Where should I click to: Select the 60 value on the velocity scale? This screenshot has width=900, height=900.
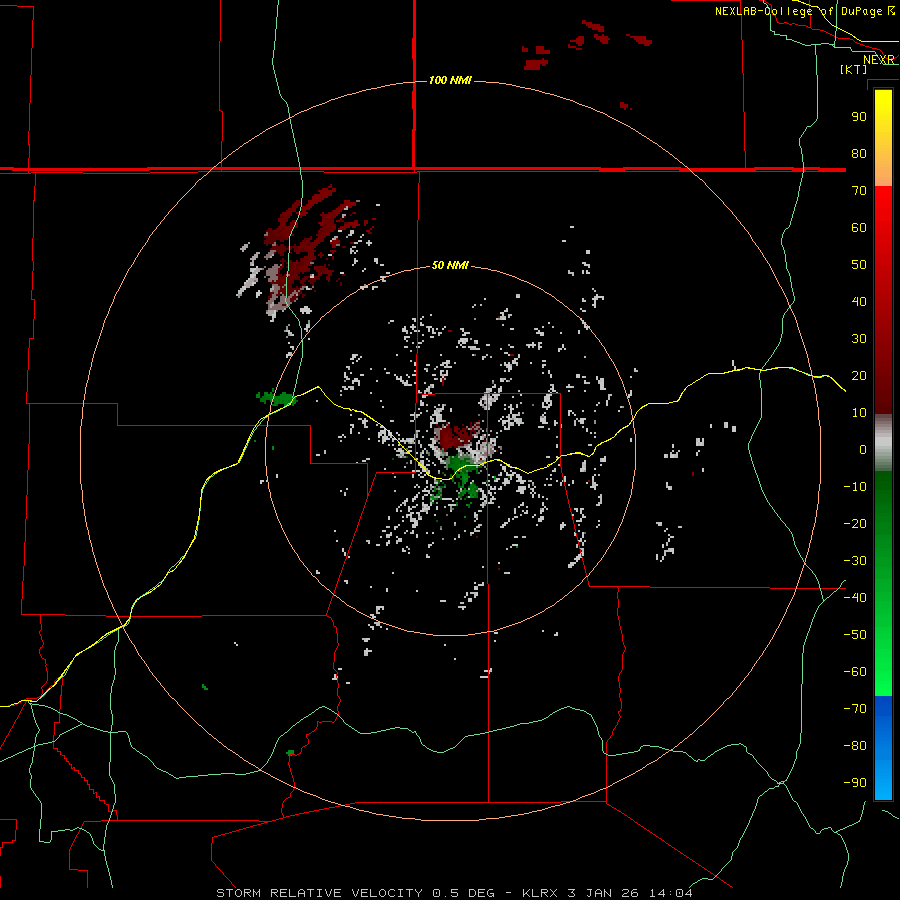[859, 227]
